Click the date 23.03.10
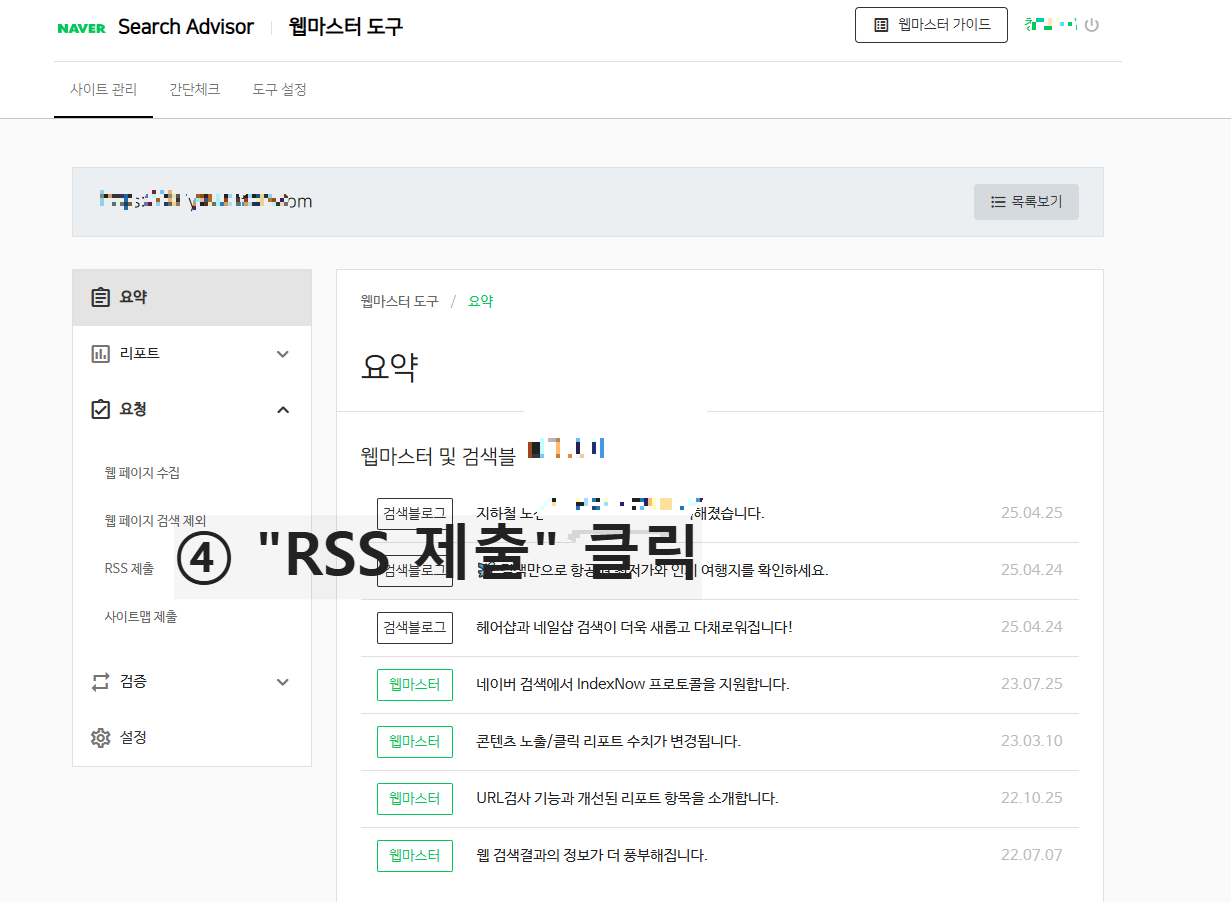This screenshot has width=1231, height=902. (x=1031, y=741)
